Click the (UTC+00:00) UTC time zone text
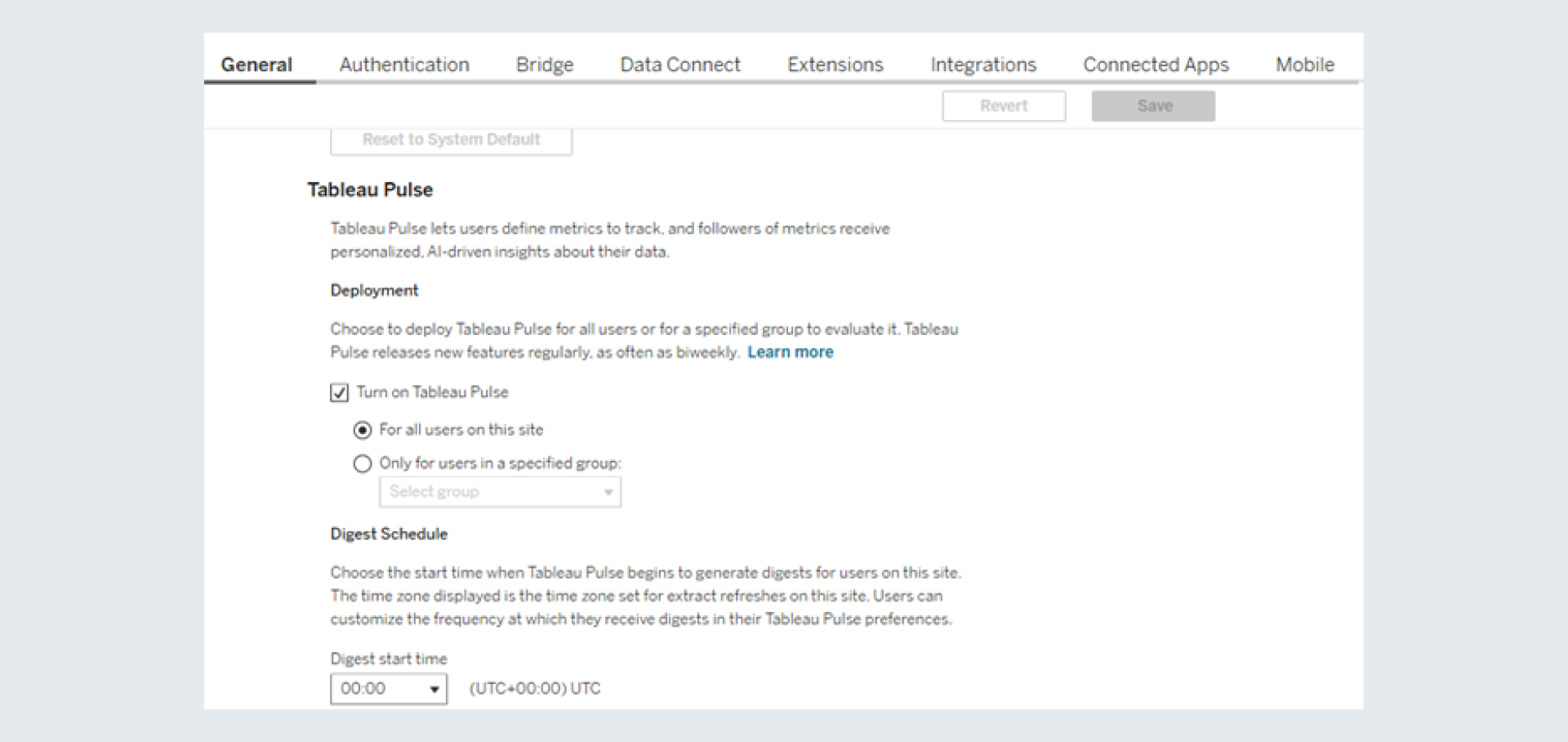The image size is (1568, 742). 535,689
